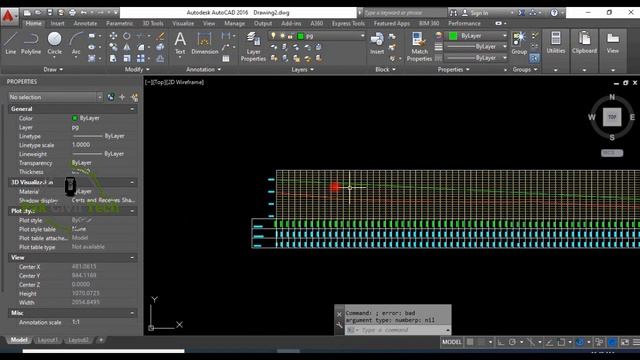This screenshot has height=360, width=640.
Task: Click the Table tool in Annotation panel
Action: (x=226, y=59)
